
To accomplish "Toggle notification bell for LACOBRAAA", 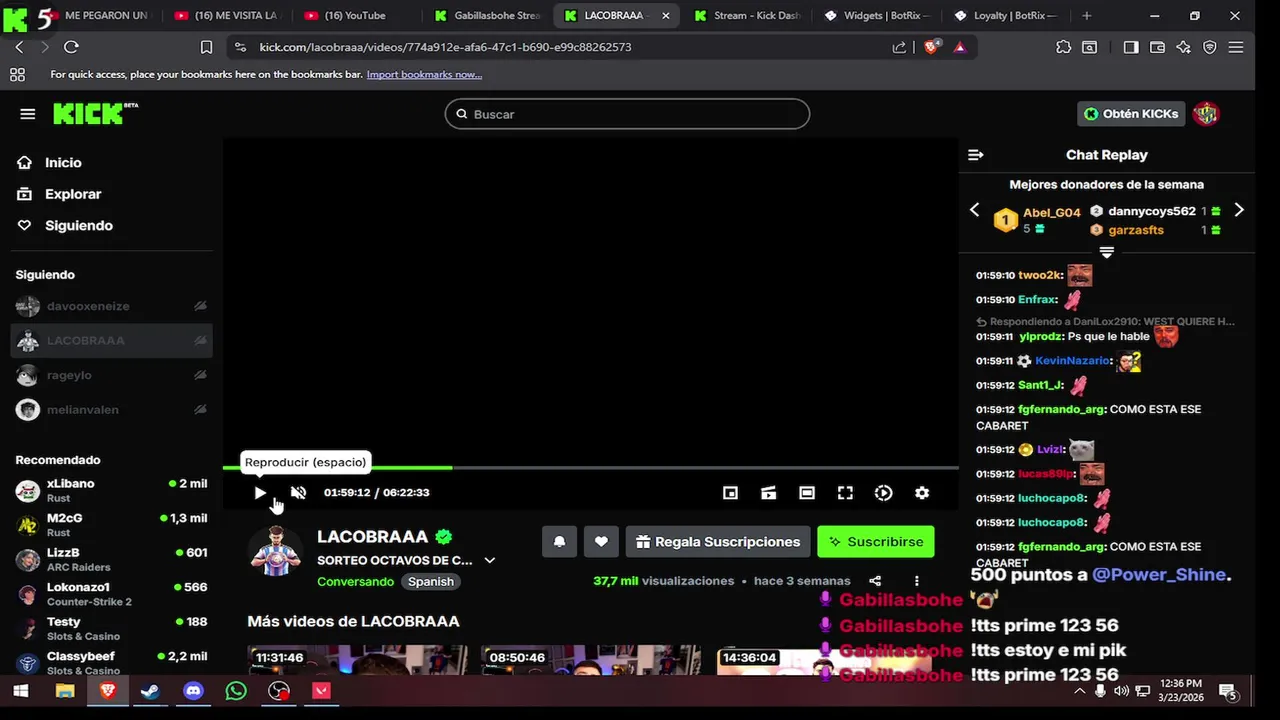I will [559, 542].
